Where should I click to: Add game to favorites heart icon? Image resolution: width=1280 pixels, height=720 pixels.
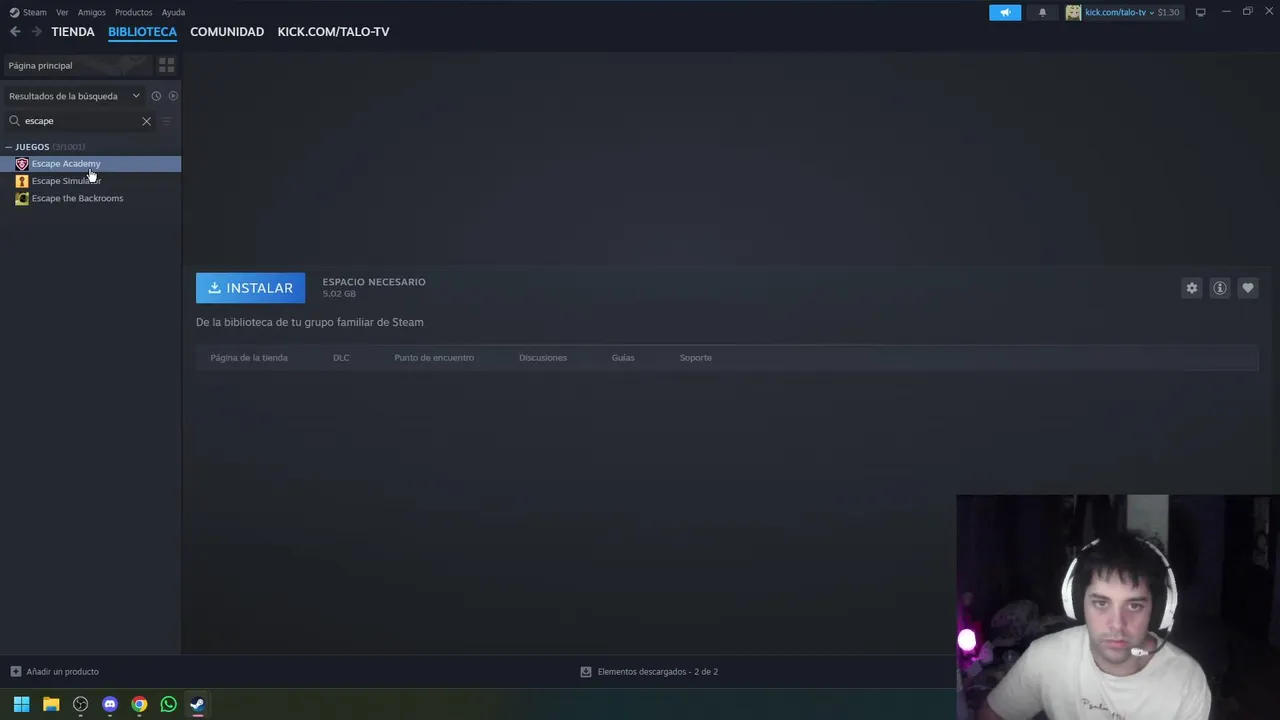(x=1247, y=288)
